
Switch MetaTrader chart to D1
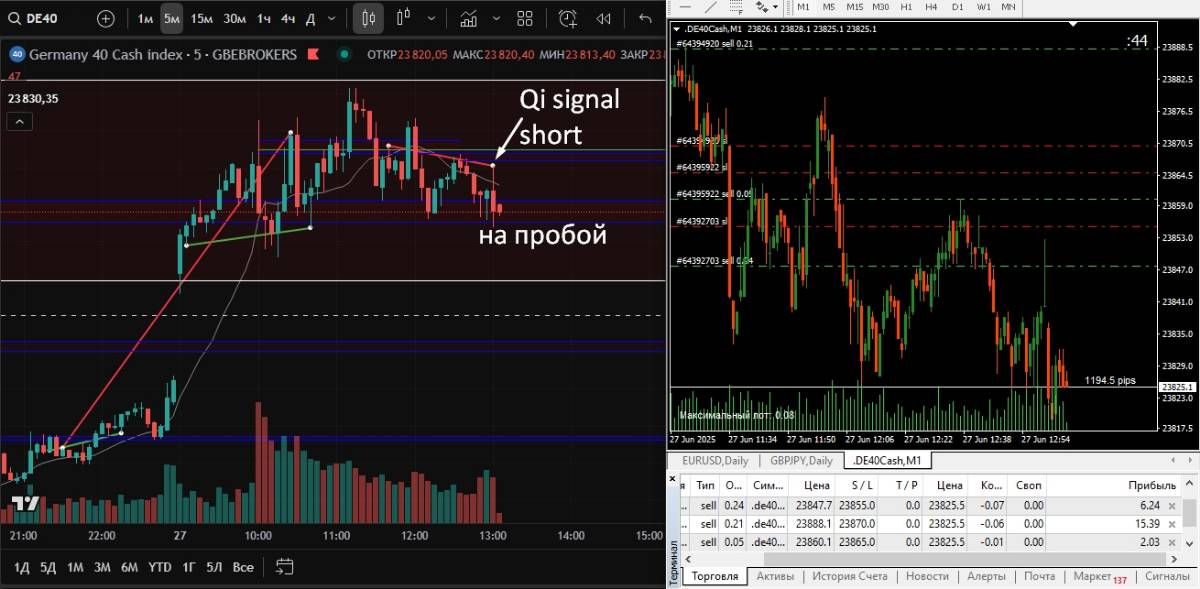(958, 7)
